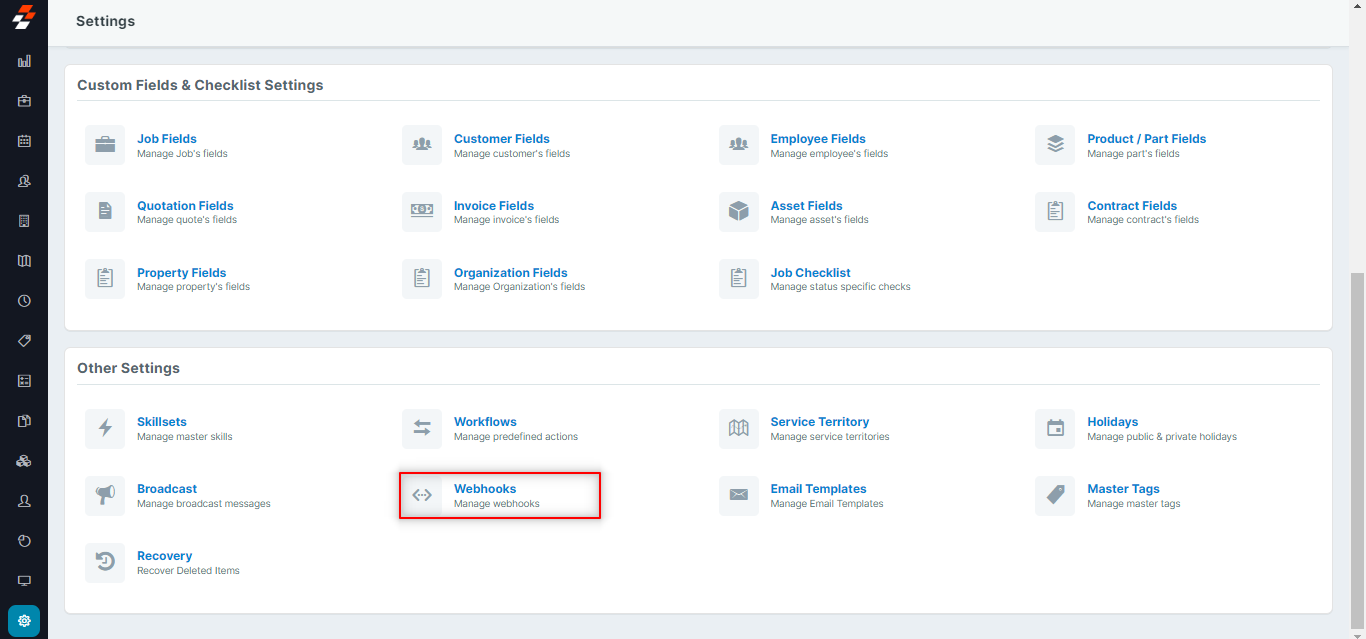Click the Holidays calendar icon

tap(1055, 428)
